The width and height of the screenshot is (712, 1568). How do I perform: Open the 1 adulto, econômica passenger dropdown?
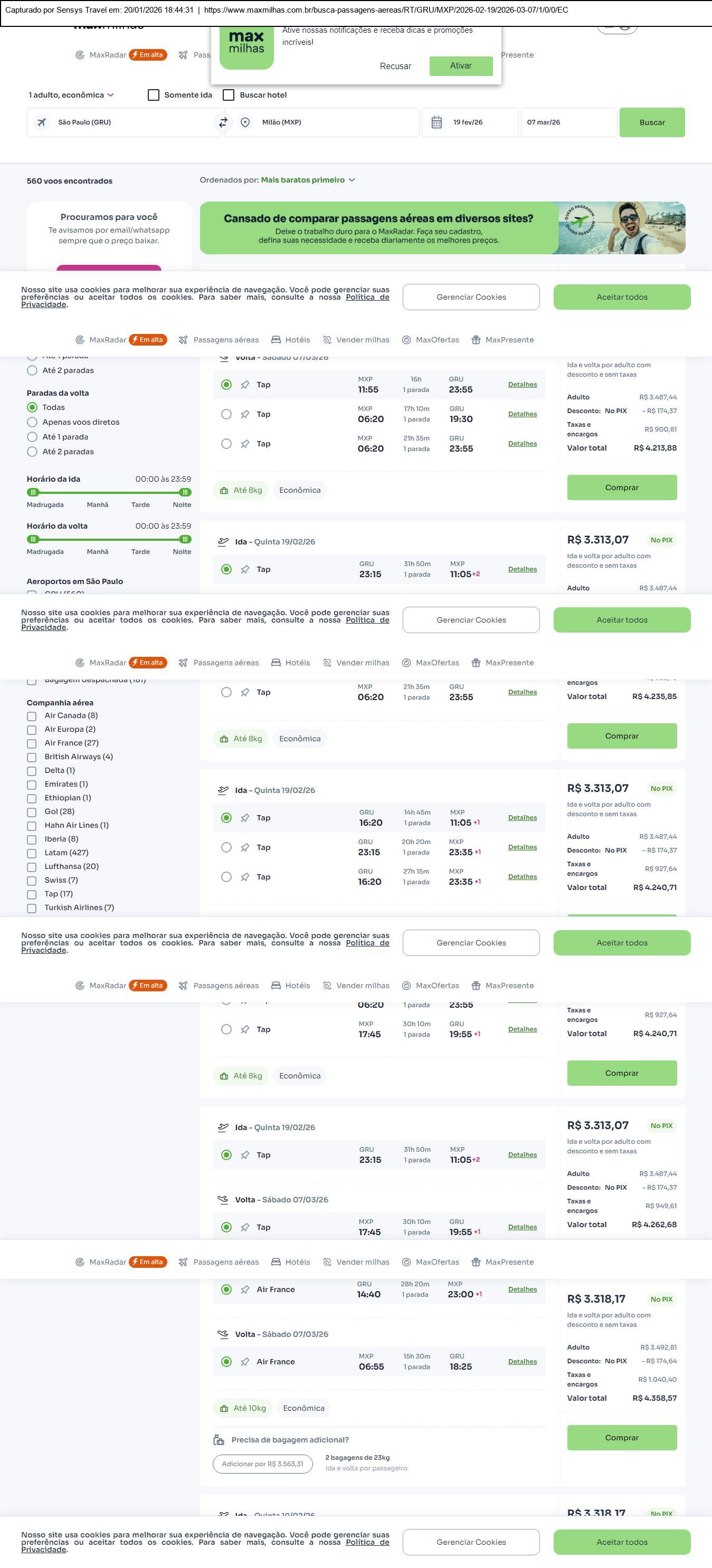[71, 95]
